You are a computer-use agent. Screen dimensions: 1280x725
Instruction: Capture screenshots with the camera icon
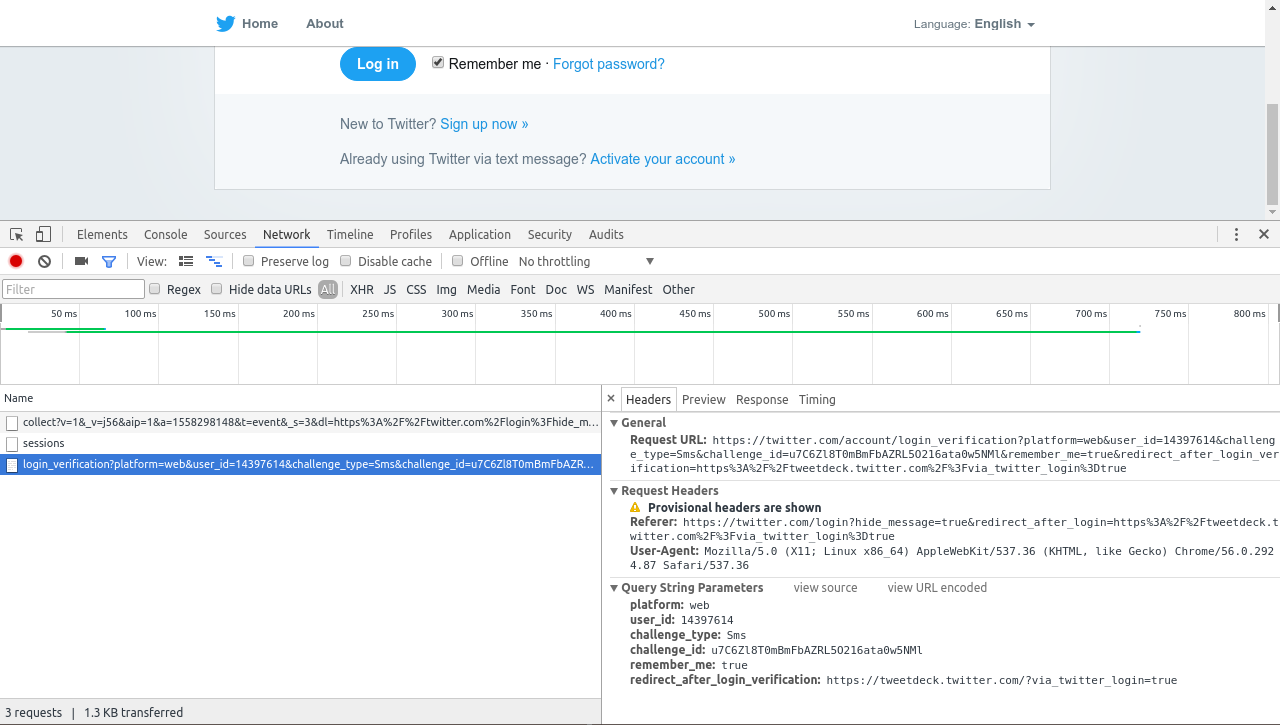coord(82,261)
